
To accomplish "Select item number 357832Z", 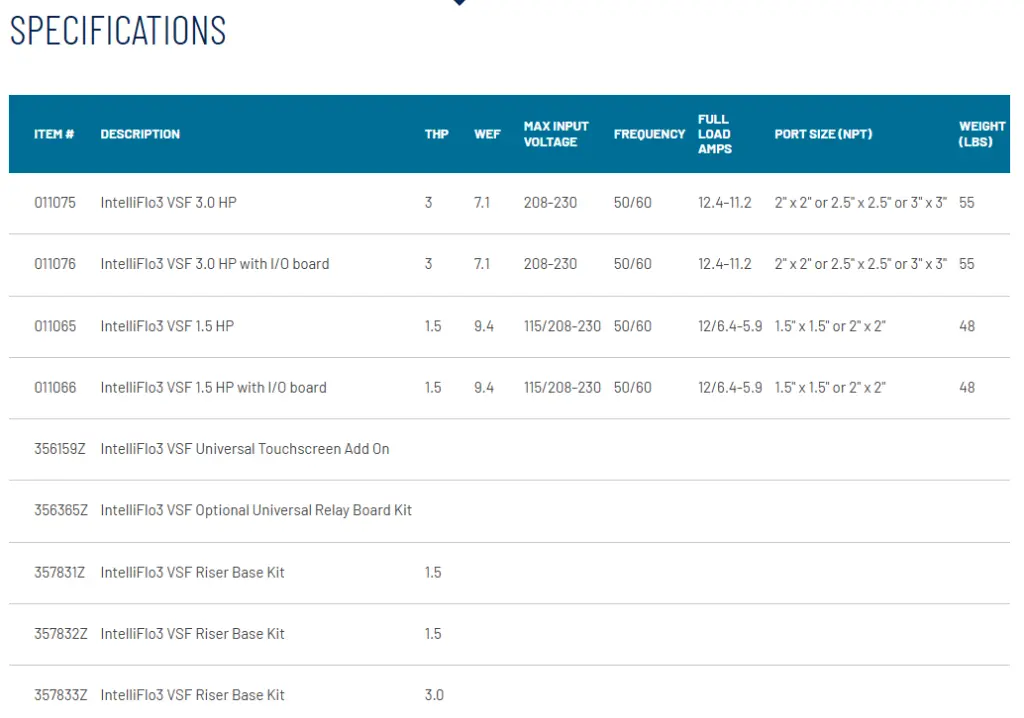I will tap(60, 634).
